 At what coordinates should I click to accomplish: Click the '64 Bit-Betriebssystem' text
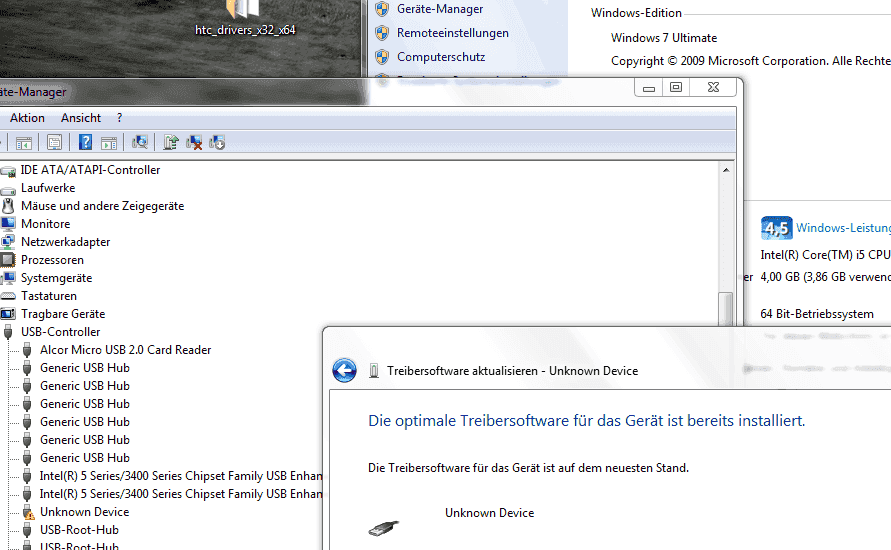click(817, 314)
